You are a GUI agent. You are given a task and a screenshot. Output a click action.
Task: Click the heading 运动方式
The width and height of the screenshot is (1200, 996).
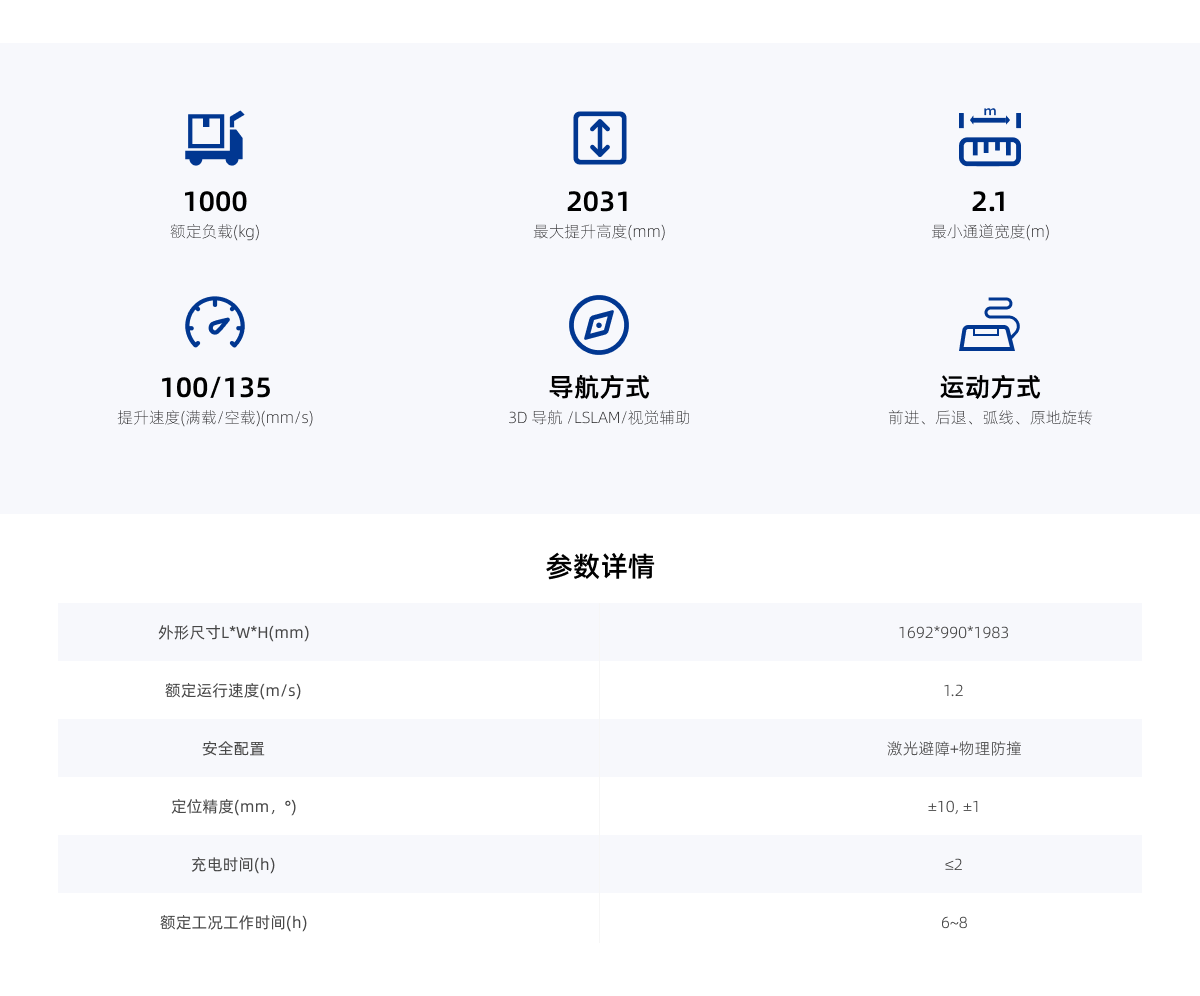[x=990, y=388]
